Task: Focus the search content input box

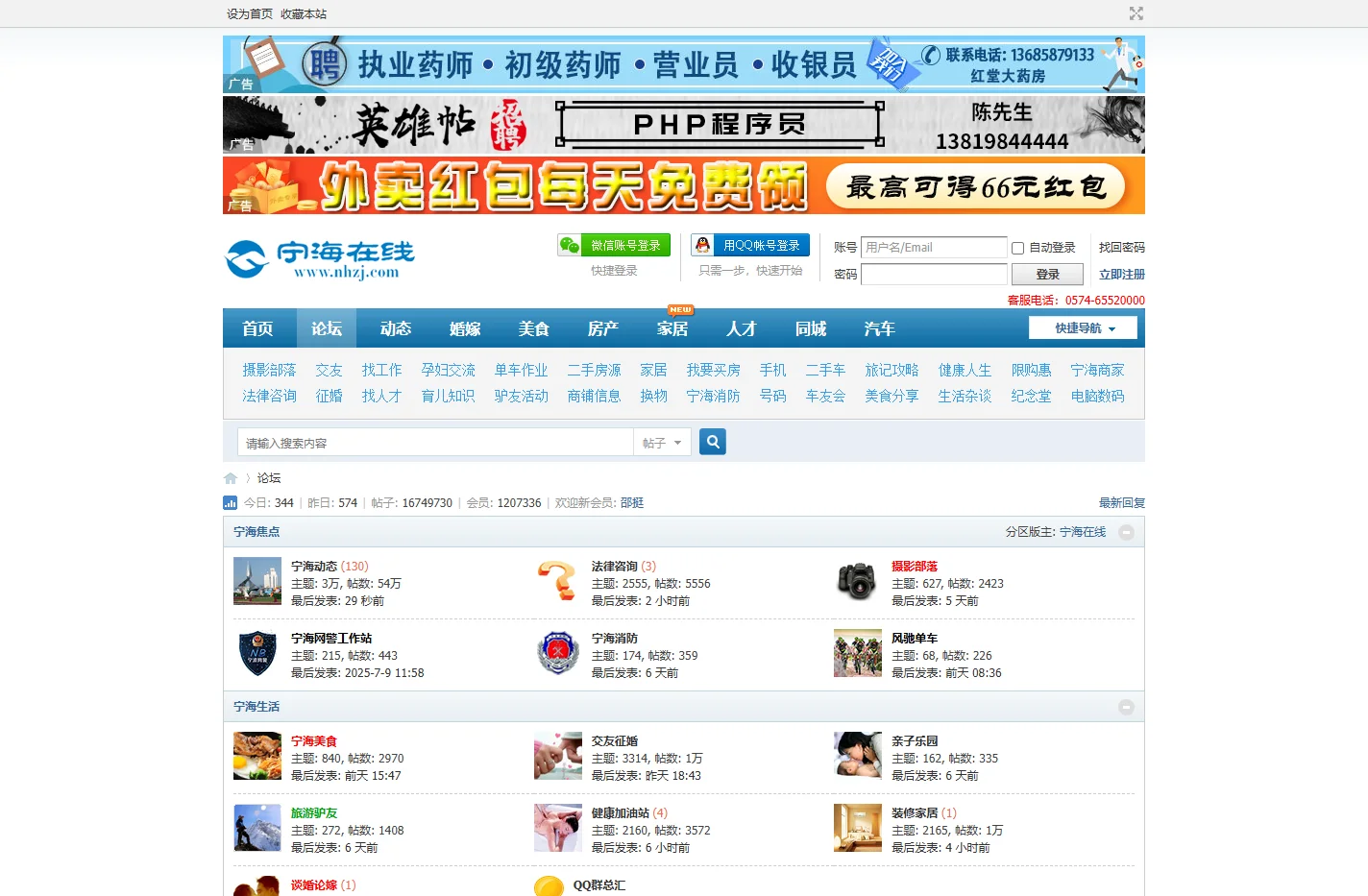Action: tap(435, 443)
